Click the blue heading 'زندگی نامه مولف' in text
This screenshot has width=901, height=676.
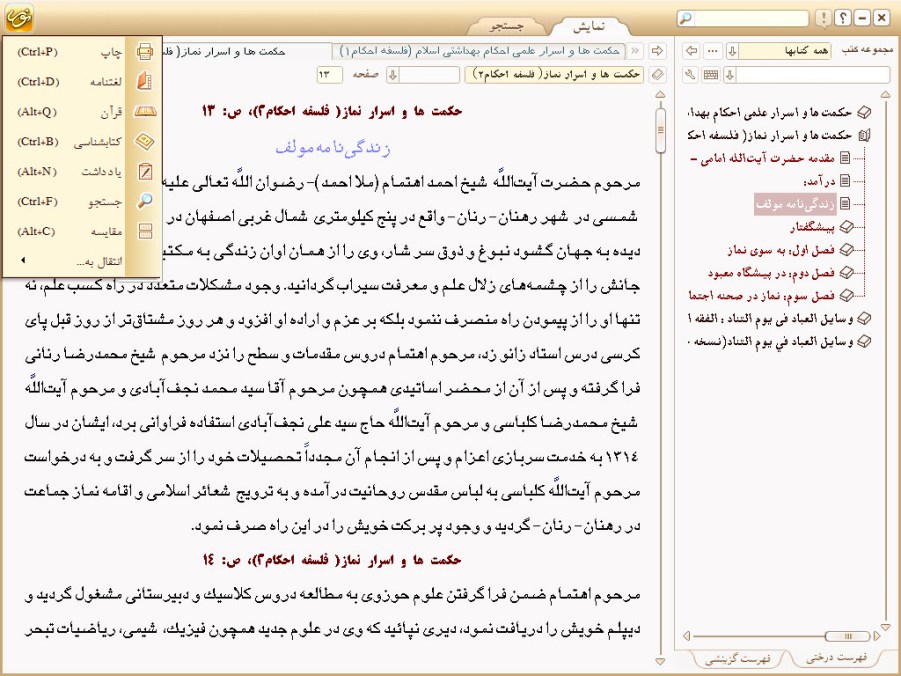click(333, 148)
